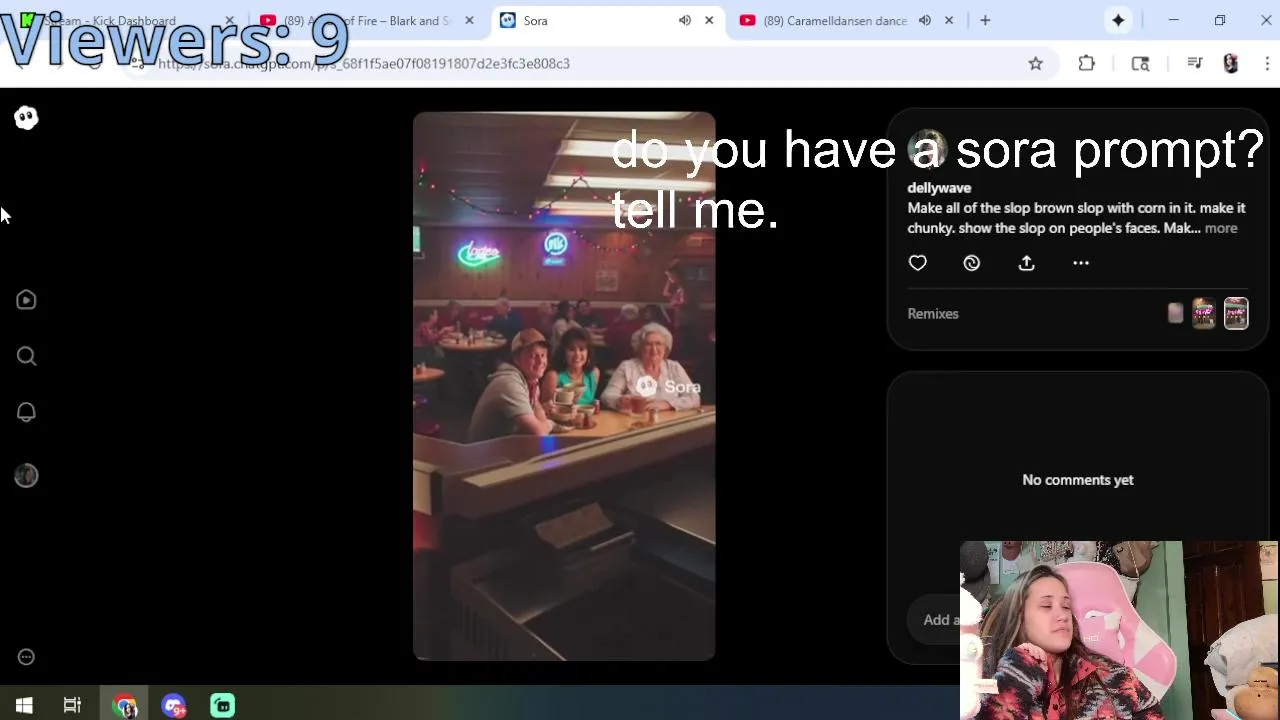Open the three-dot post options menu
This screenshot has height=720, width=1280.
1081,263
